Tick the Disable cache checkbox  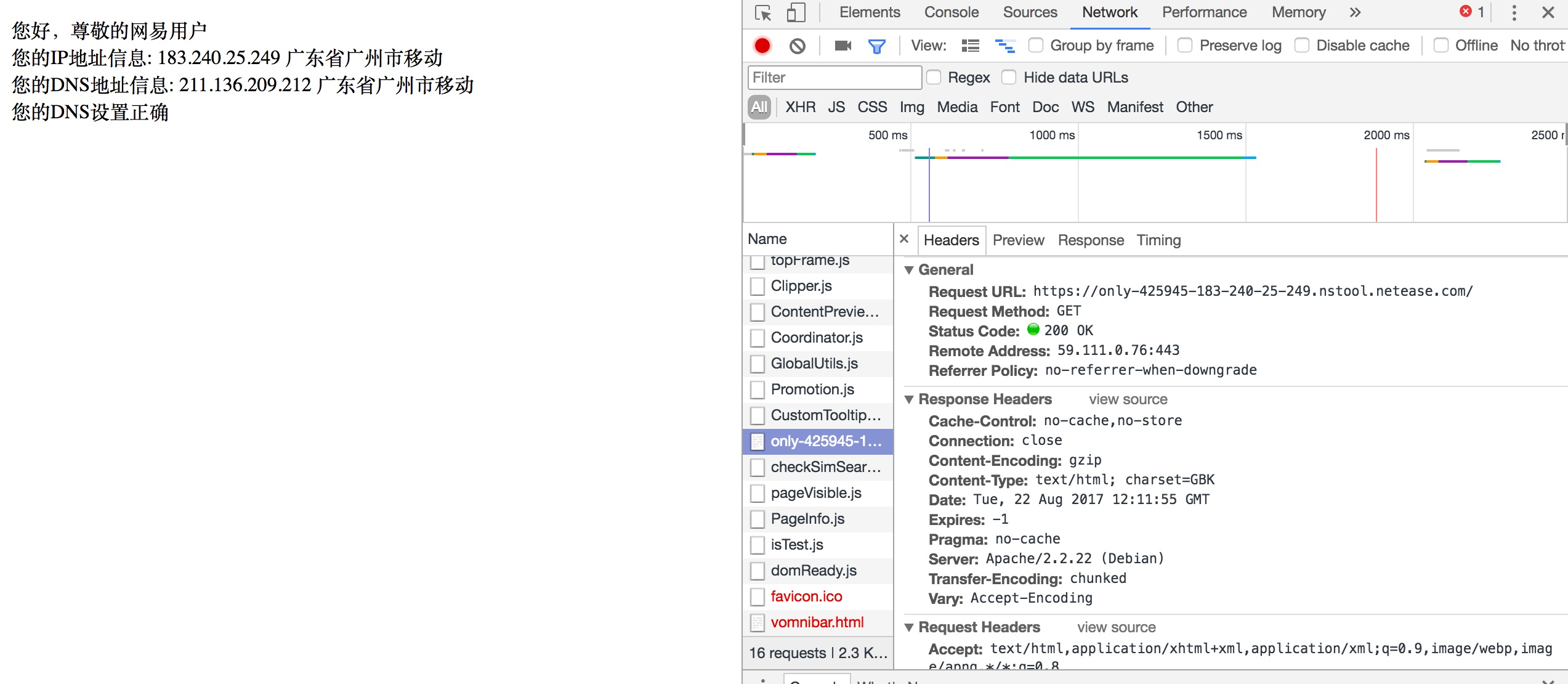click(x=1301, y=46)
